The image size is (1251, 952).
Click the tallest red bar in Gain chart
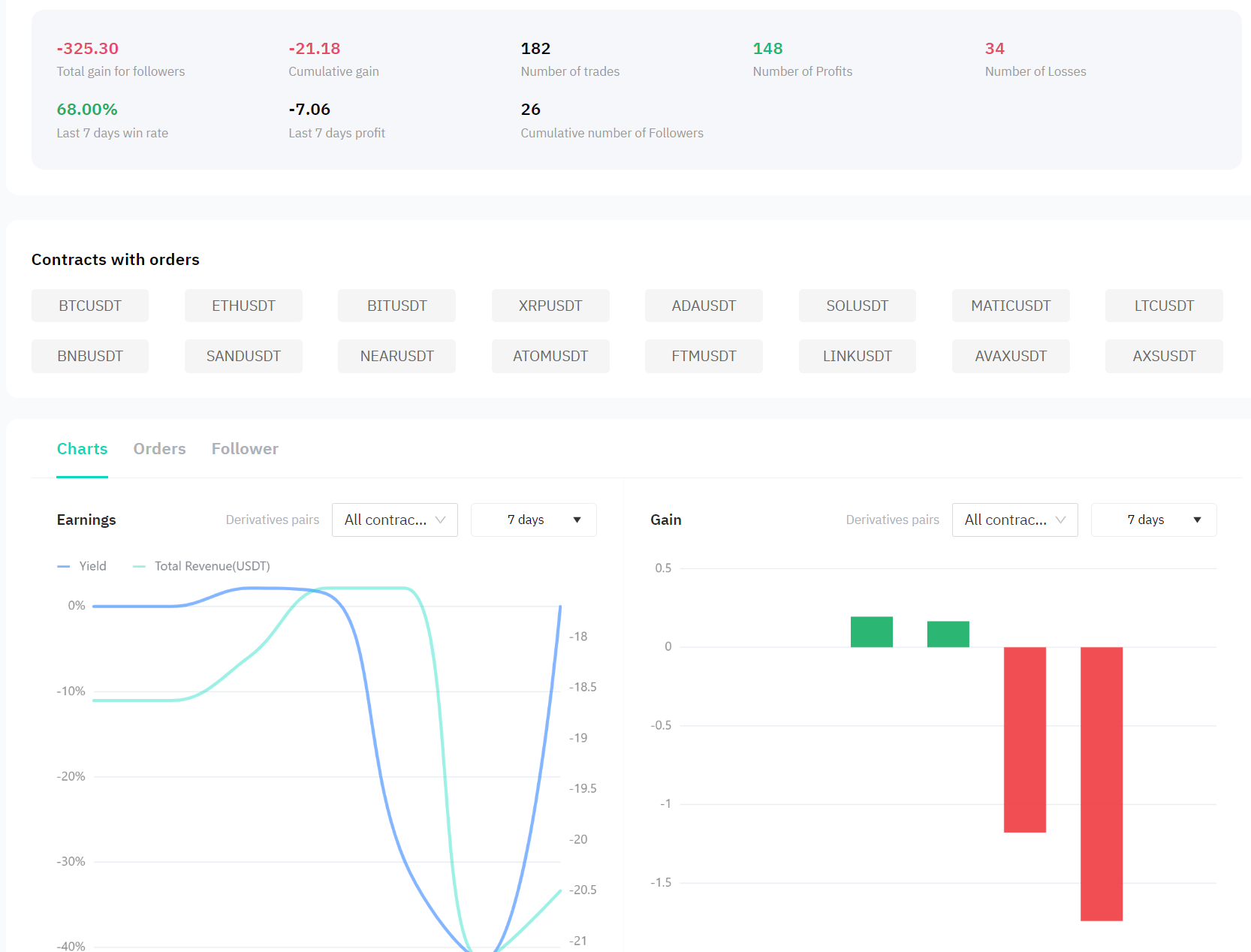1102,784
